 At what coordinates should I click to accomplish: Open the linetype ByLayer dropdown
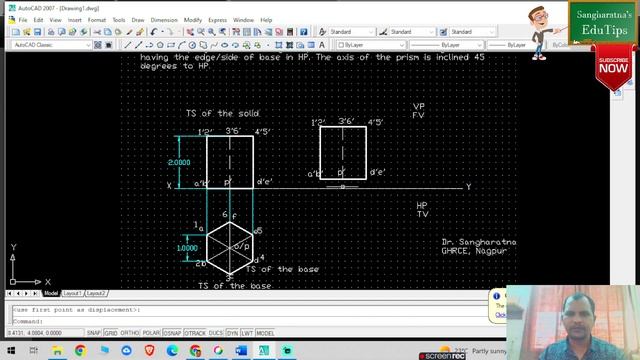447,45
